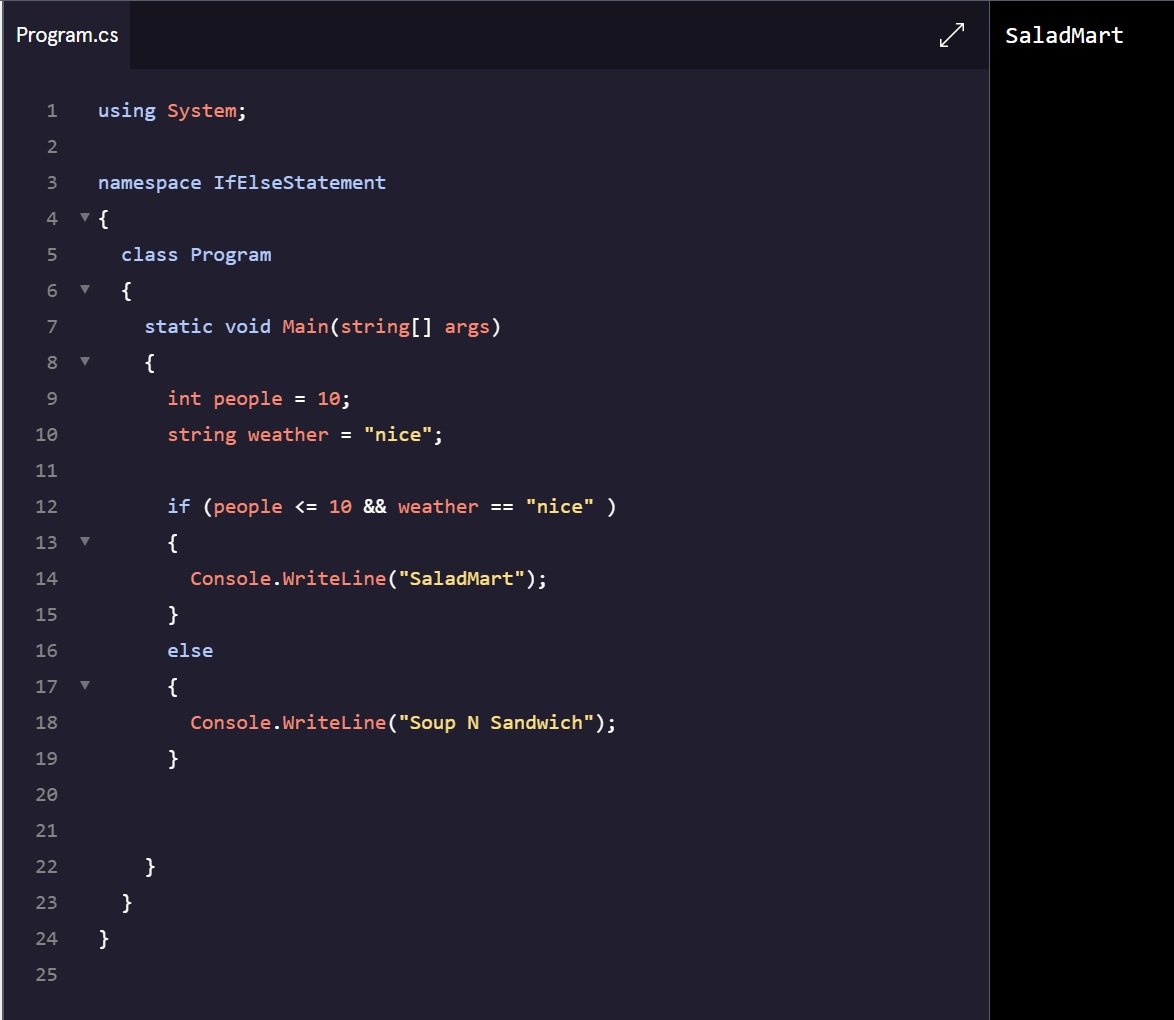Collapse the Main method block at line 8
Image resolution: width=1174 pixels, height=1020 pixels.
click(x=85, y=361)
